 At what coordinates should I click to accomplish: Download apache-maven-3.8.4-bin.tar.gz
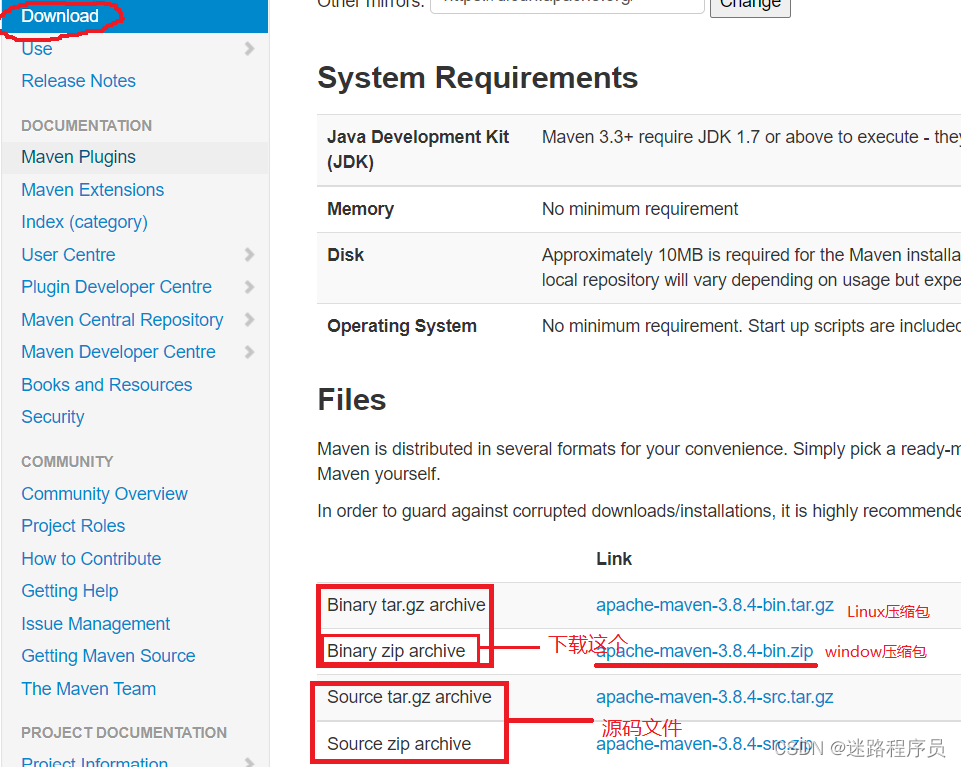pos(715,605)
